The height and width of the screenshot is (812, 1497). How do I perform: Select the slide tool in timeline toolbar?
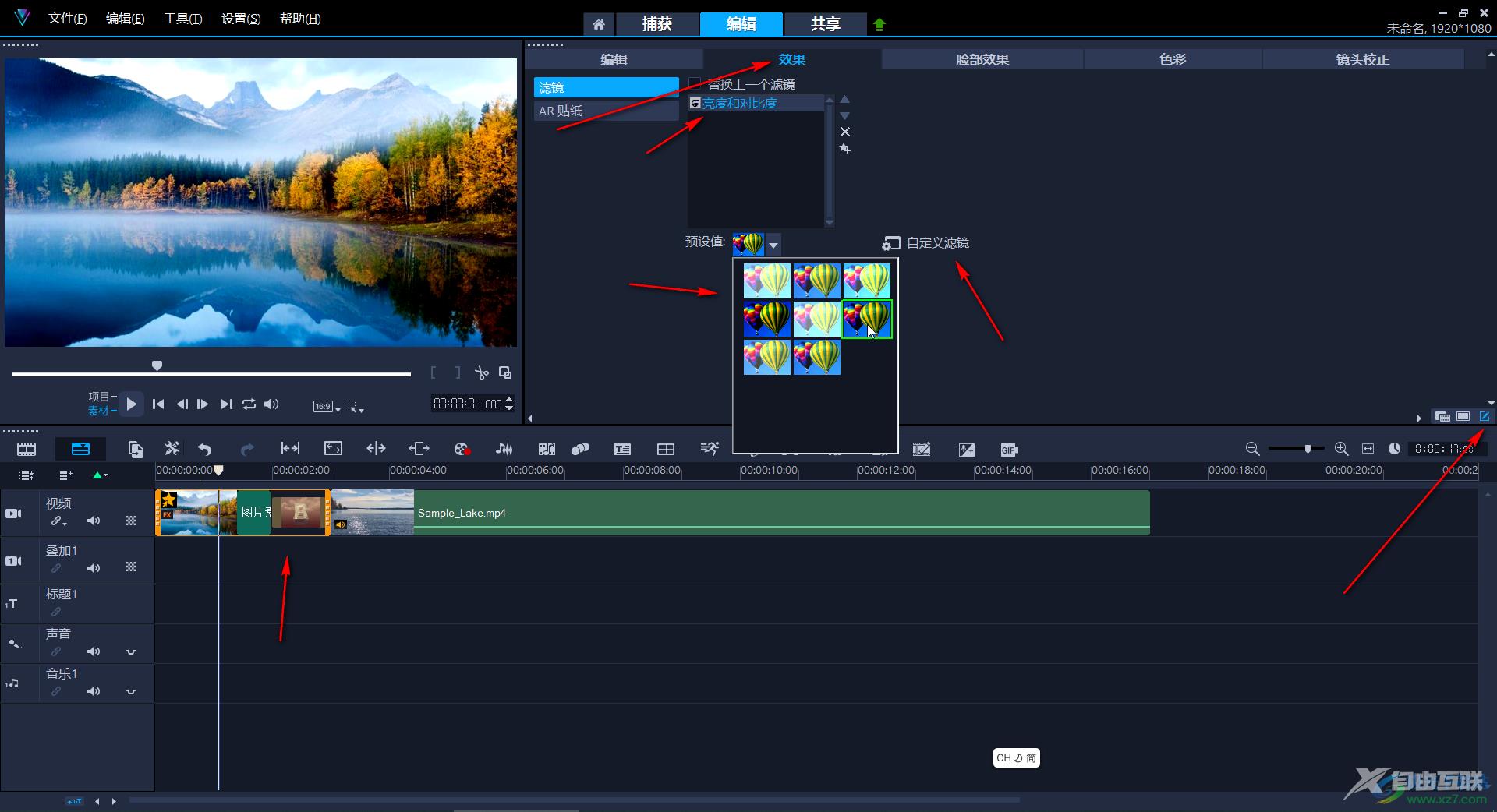[x=419, y=448]
